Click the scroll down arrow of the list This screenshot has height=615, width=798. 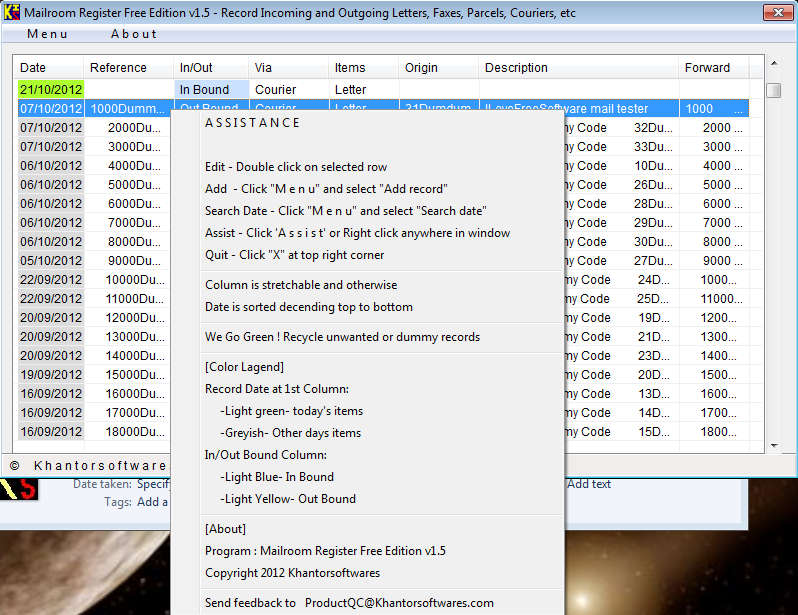pyautogui.click(x=773, y=445)
